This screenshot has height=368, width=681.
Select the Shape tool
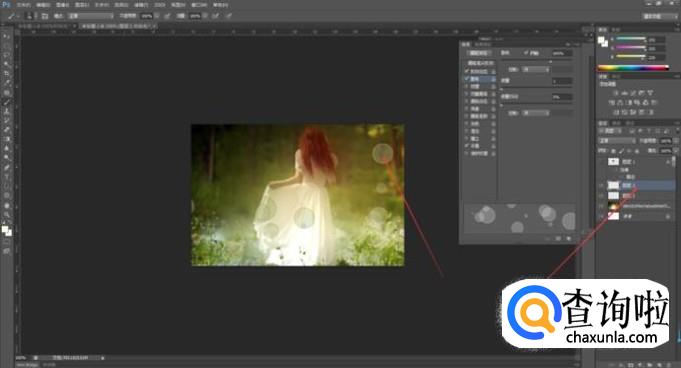tap(7, 195)
